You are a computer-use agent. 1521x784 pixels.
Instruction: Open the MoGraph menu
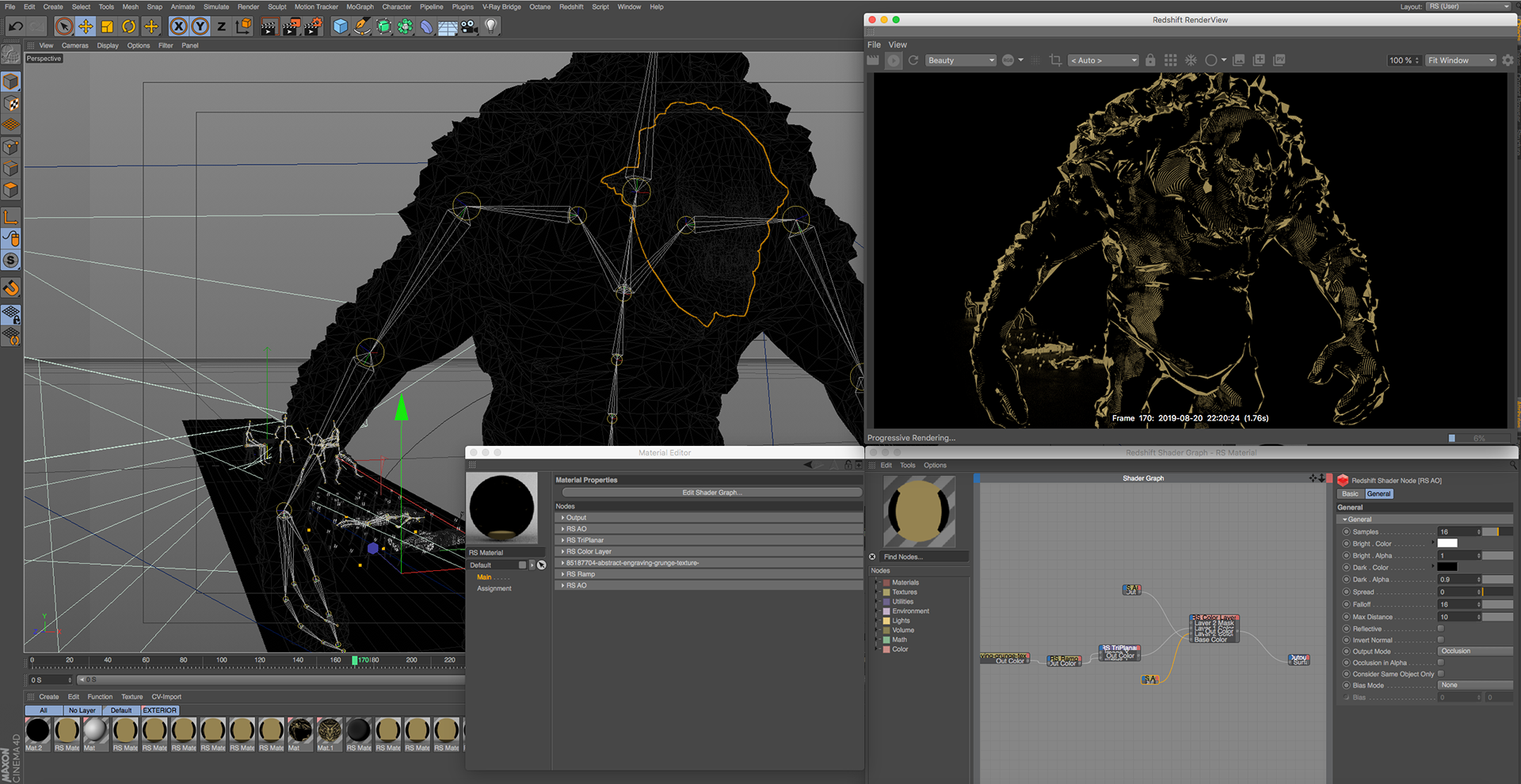tap(360, 7)
